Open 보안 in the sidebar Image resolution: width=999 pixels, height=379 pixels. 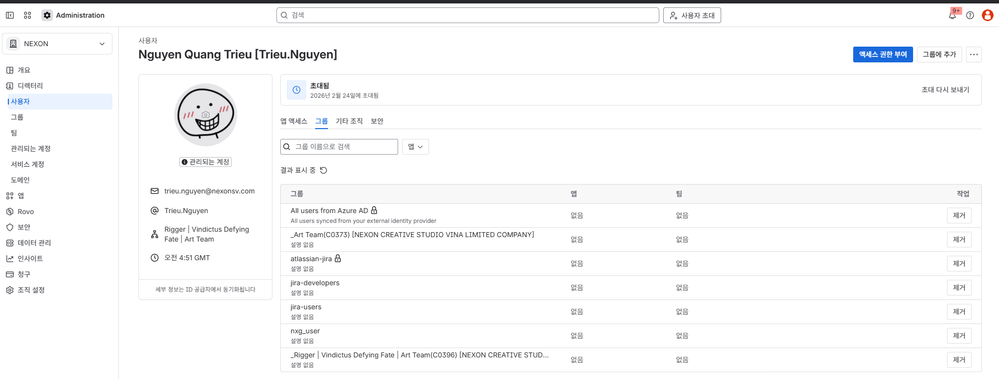pos(58,227)
